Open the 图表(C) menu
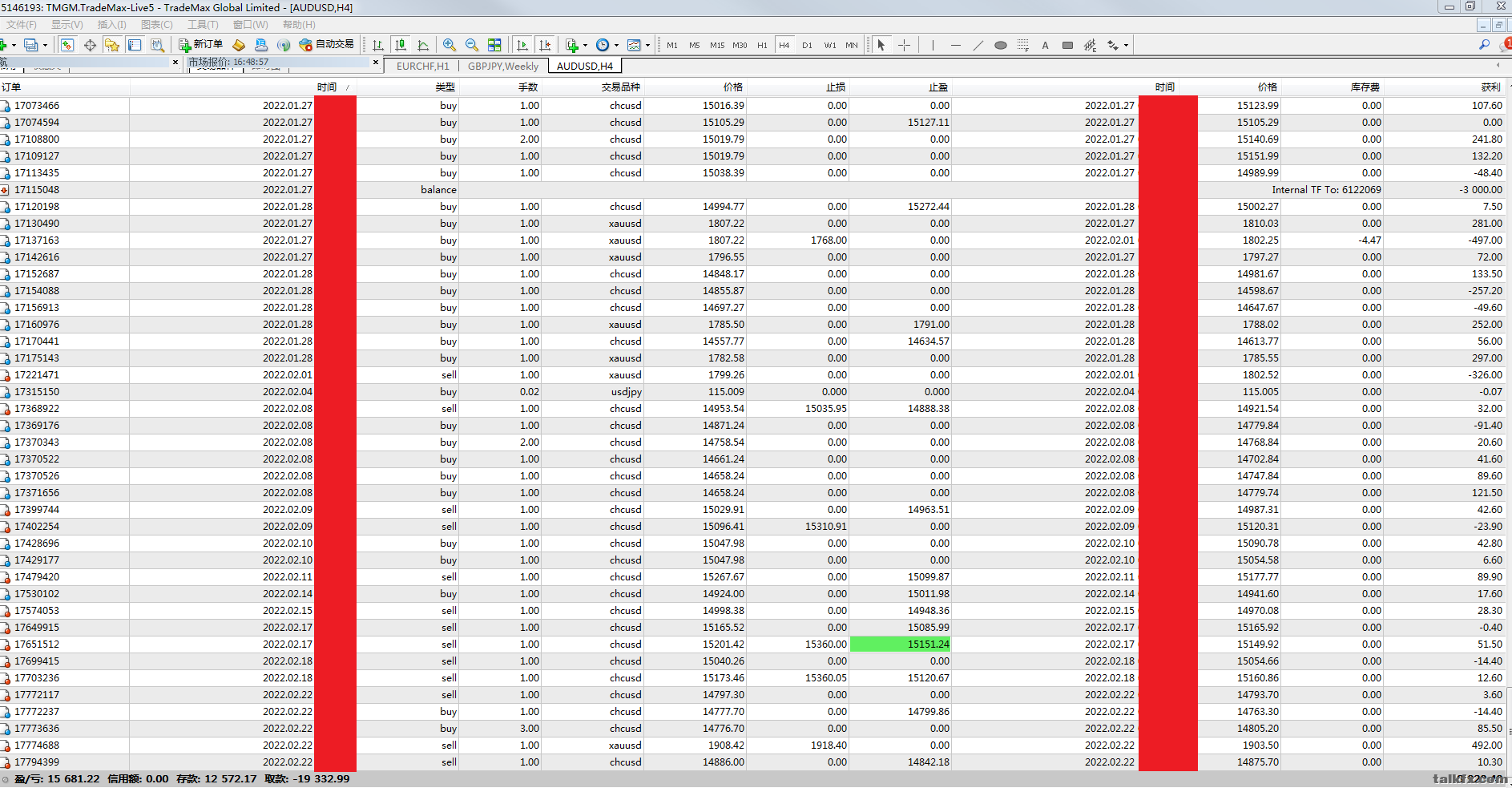The width and height of the screenshot is (1512, 788). click(157, 24)
